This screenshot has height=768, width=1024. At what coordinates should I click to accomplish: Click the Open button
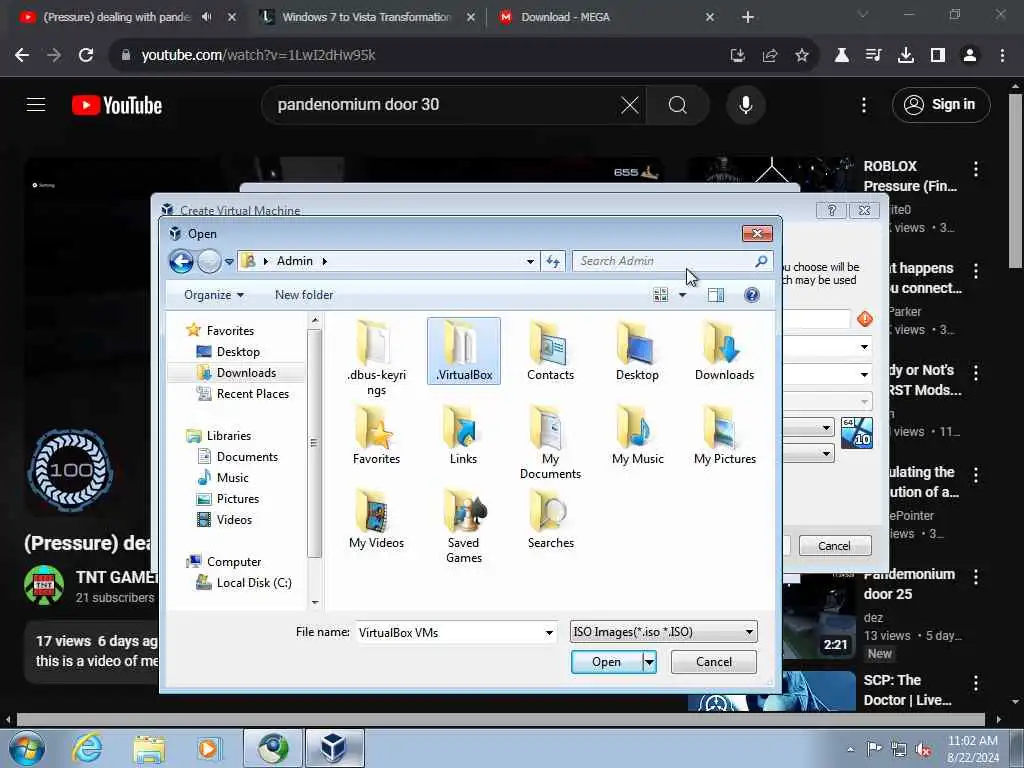click(607, 662)
